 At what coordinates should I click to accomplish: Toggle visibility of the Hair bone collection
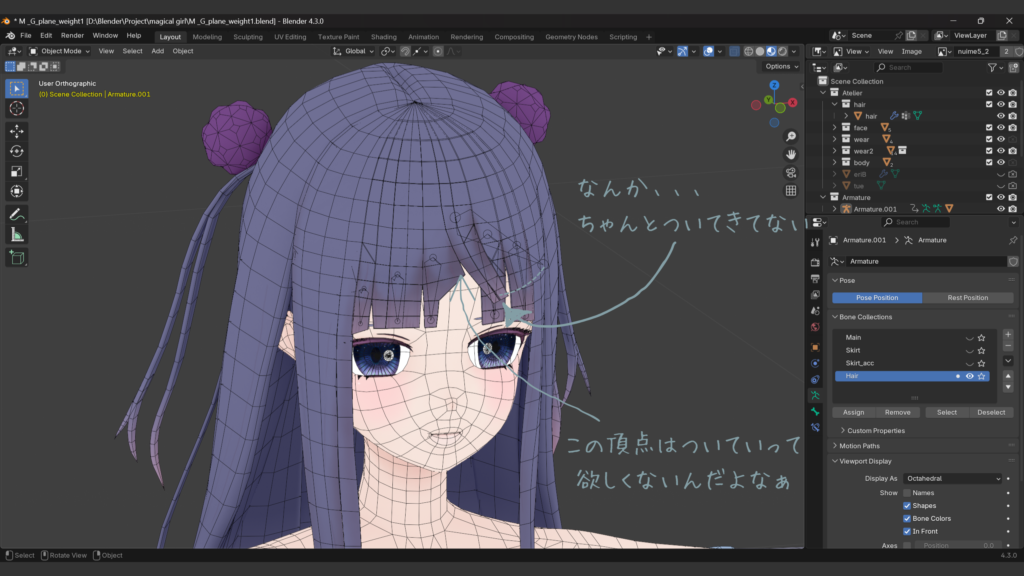coord(970,376)
